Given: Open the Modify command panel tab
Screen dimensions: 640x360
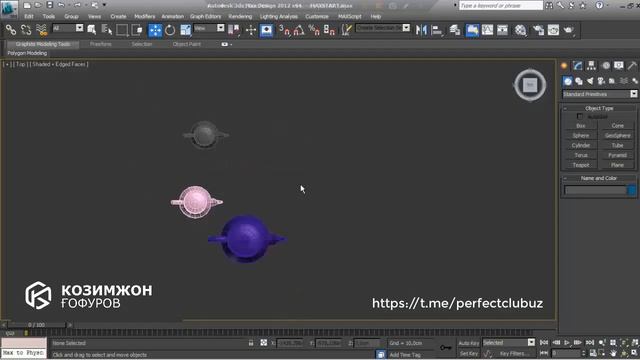Looking at the screenshot, I should click(x=578, y=66).
